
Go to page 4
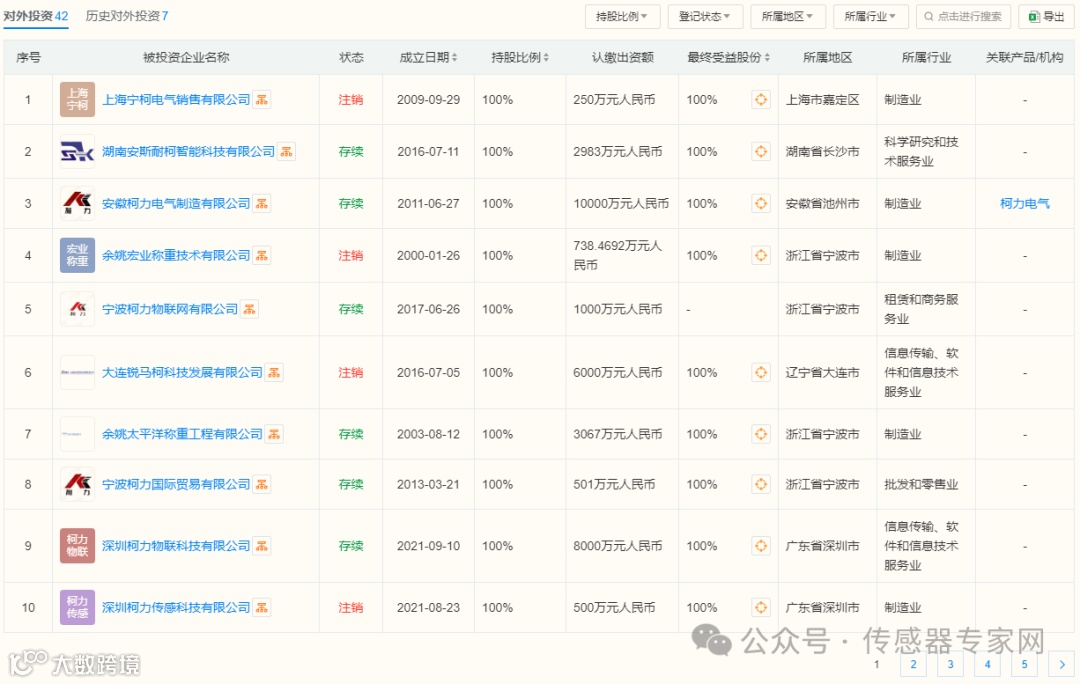point(988,664)
